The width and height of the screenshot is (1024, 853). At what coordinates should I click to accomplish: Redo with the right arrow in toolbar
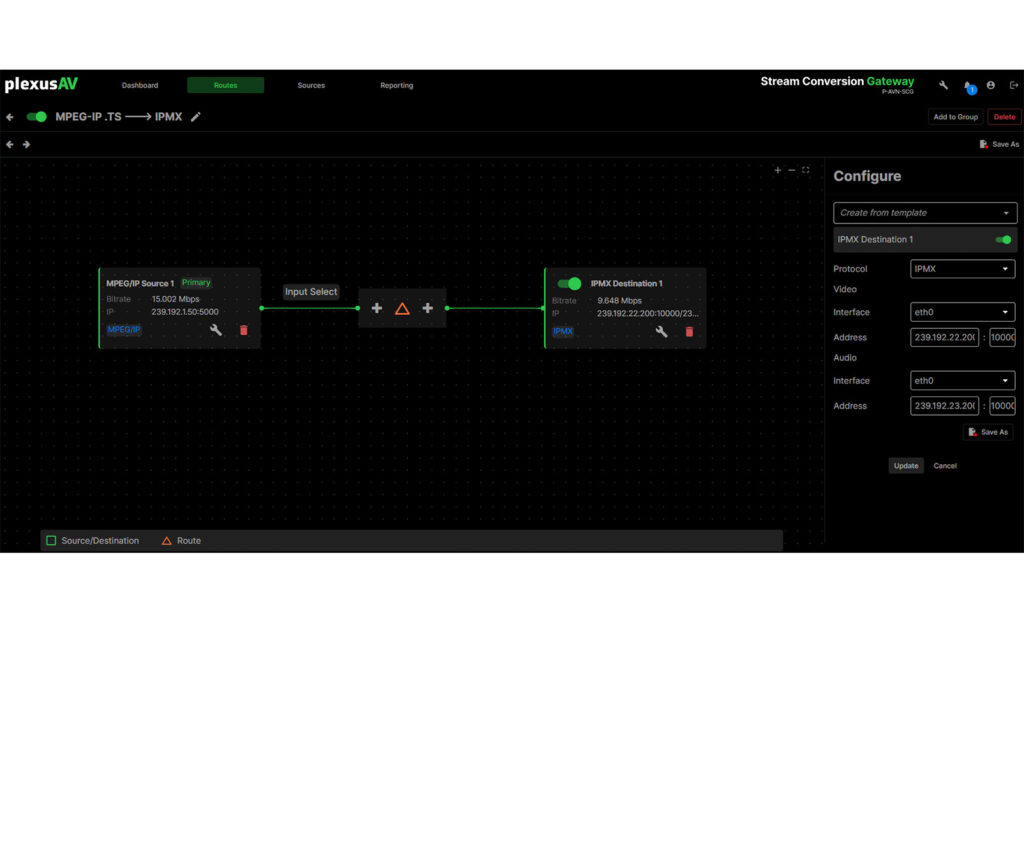point(26,144)
